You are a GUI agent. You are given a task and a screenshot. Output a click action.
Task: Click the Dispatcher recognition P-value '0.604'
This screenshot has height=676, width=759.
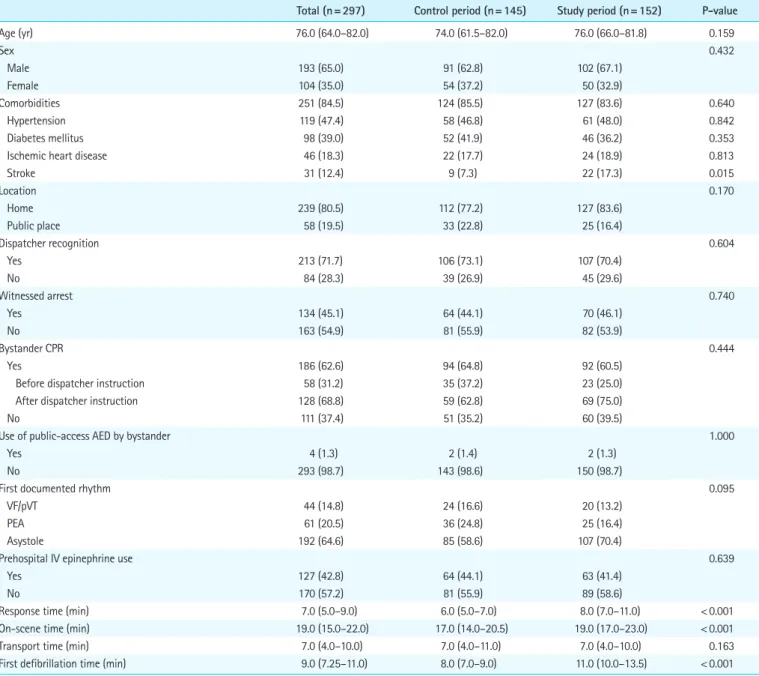pos(721,243)
